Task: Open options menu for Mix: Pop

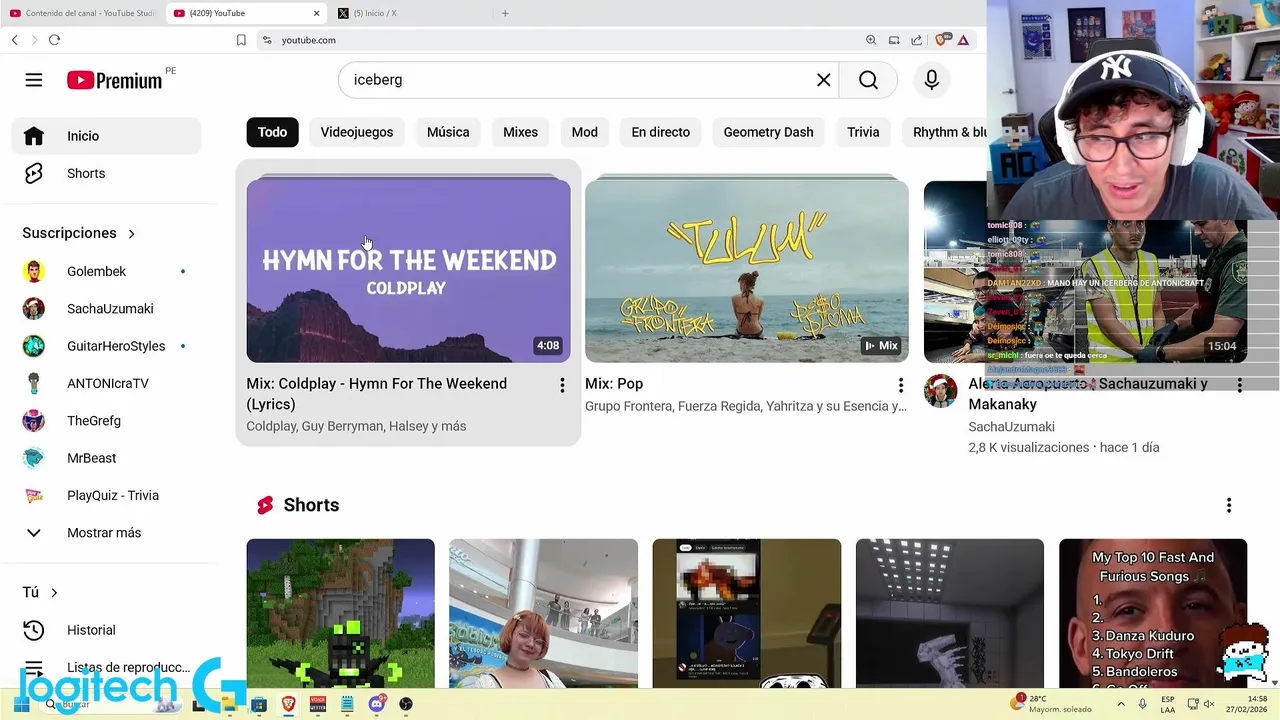Action: 900,385
